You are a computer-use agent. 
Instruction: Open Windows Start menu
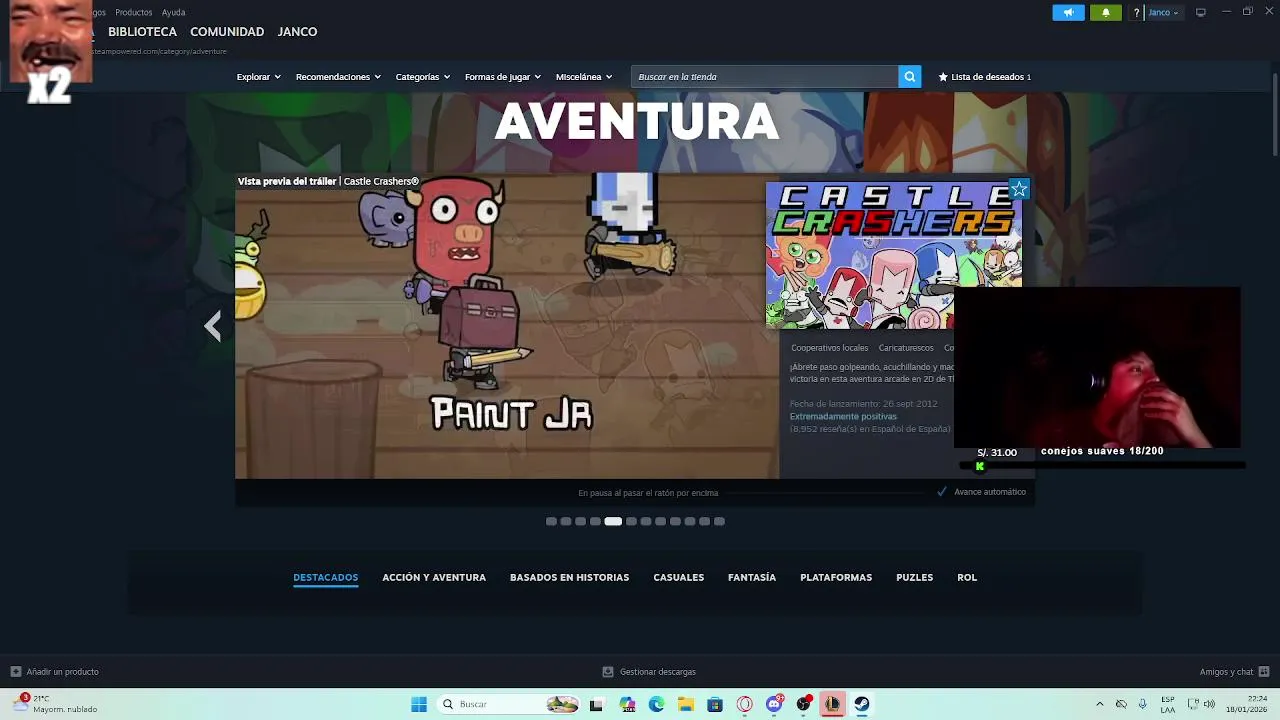pos(419,704)
